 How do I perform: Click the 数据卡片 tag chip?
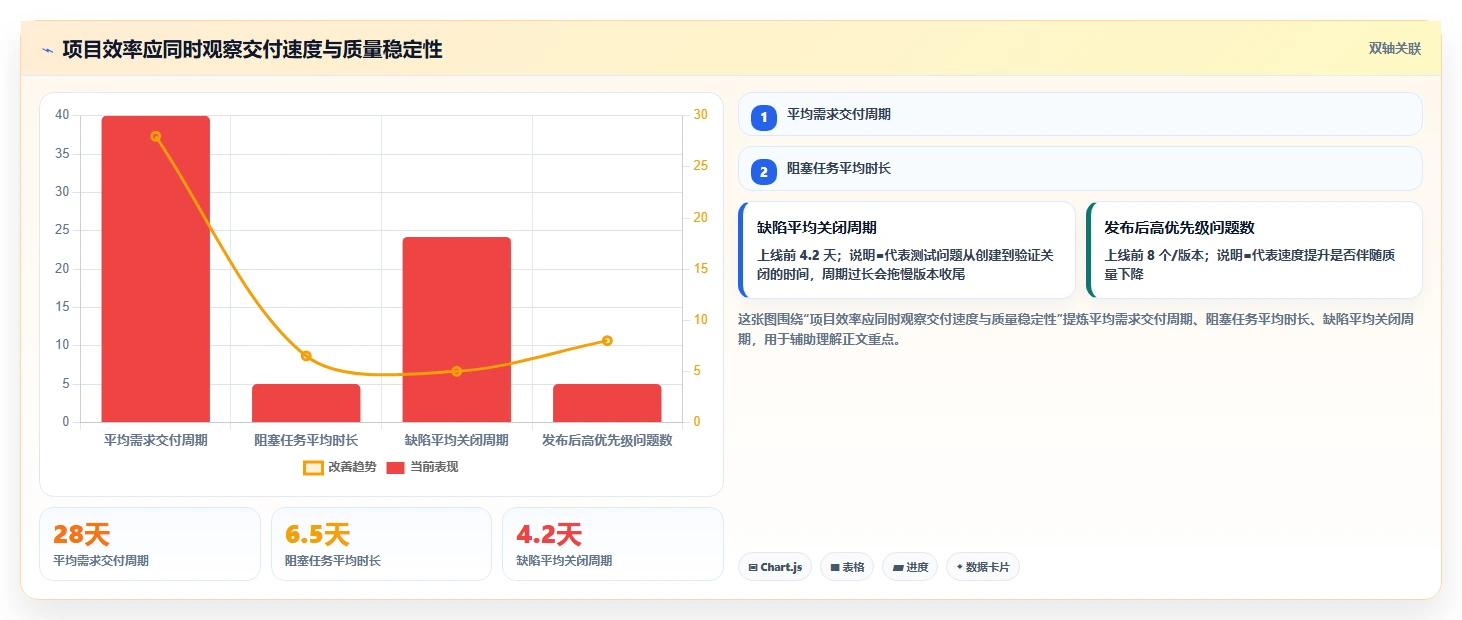point(983,567)
